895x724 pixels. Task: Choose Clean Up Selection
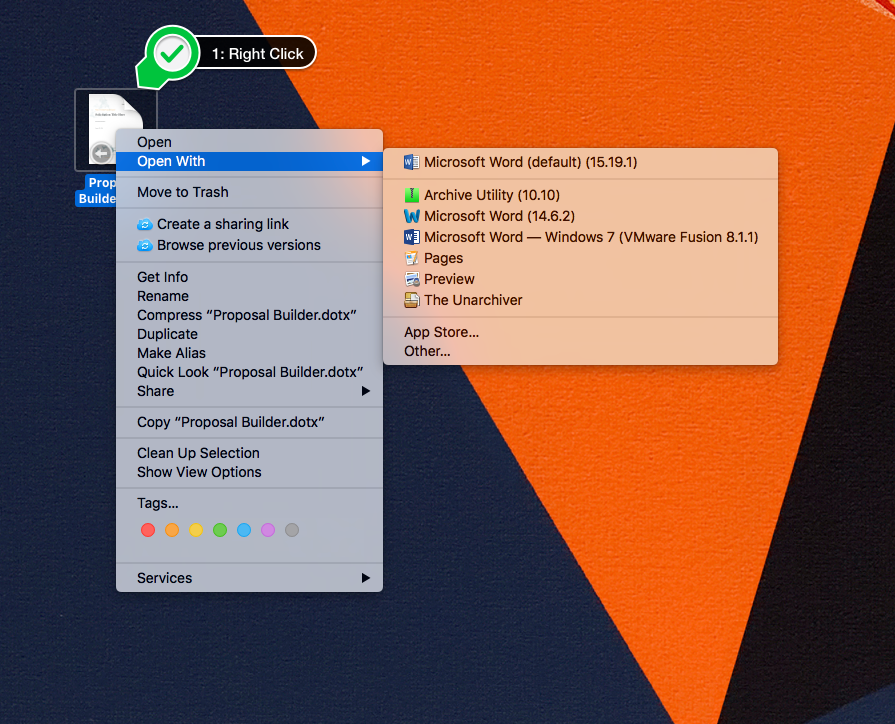tap(249, 453)
